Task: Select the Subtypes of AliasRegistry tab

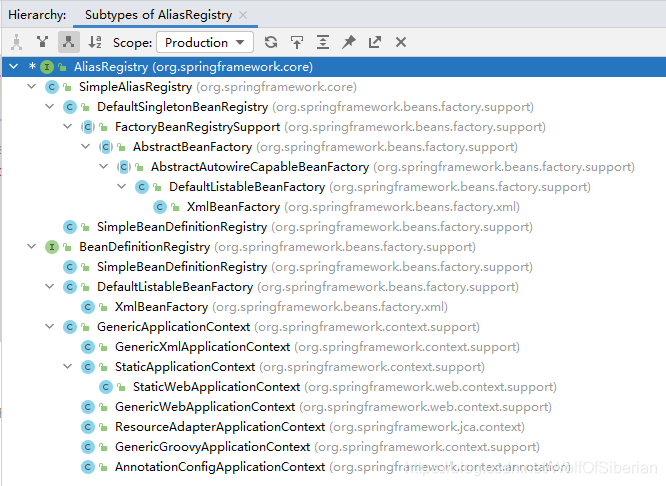Action: 158,15
